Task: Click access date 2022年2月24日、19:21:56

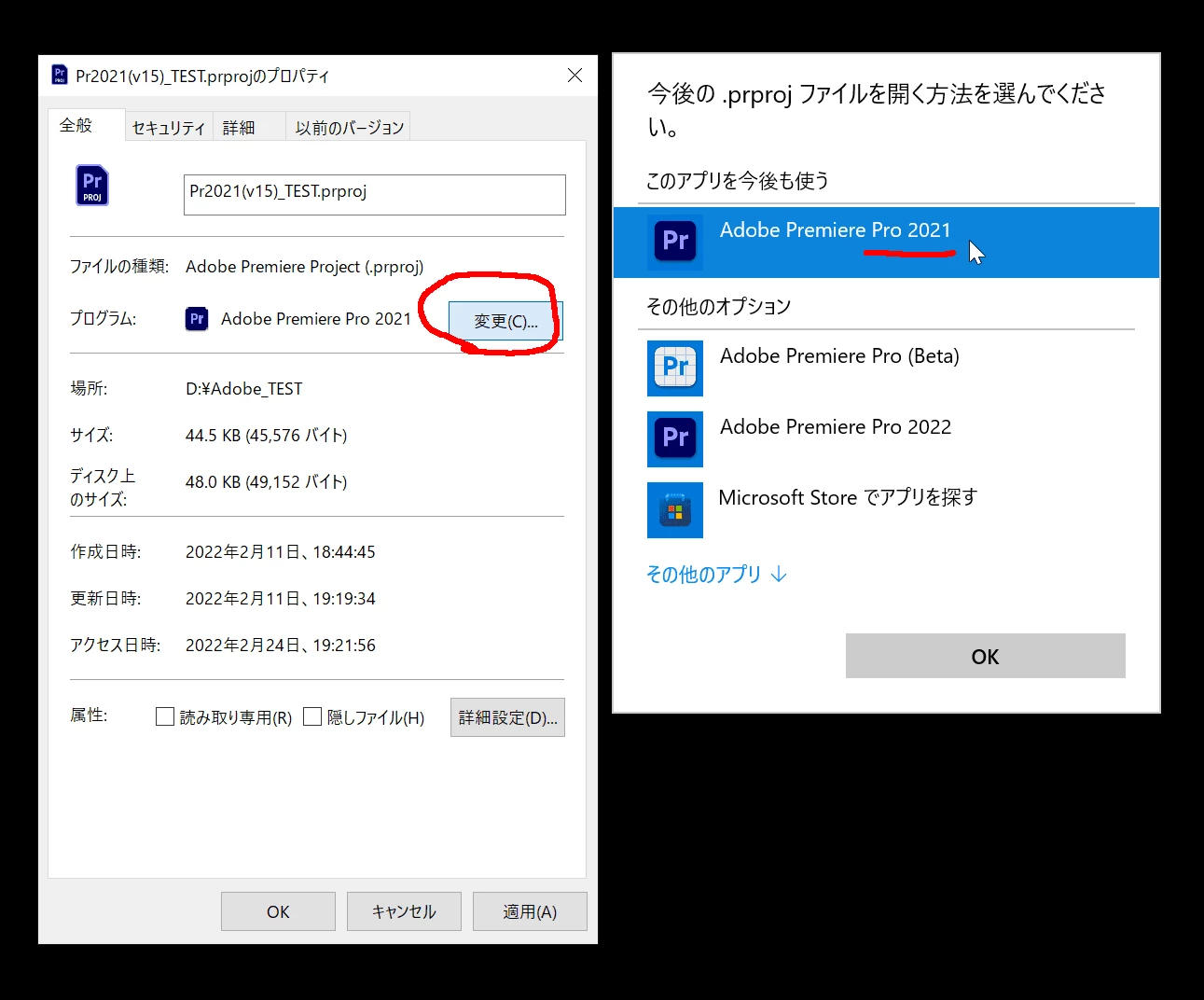Action: (281, 646)
